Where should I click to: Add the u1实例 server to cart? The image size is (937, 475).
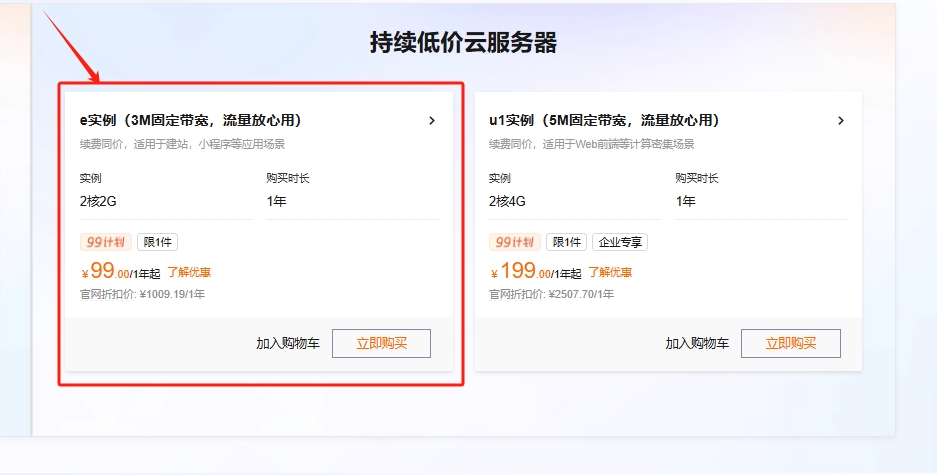[697, 344]
